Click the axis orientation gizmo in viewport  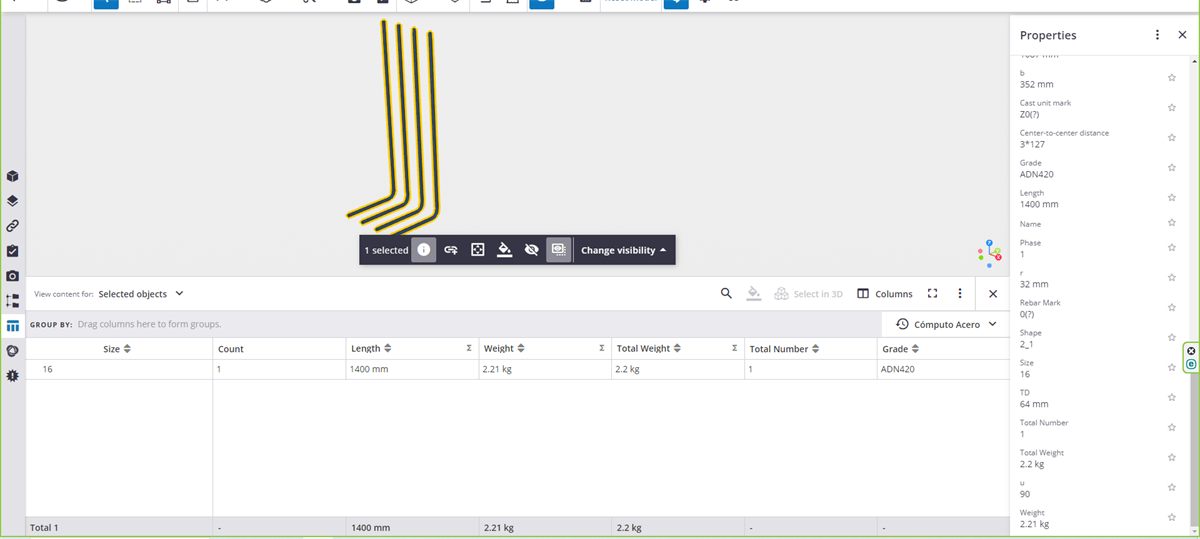pyautogui.click(x=989, y=254)
